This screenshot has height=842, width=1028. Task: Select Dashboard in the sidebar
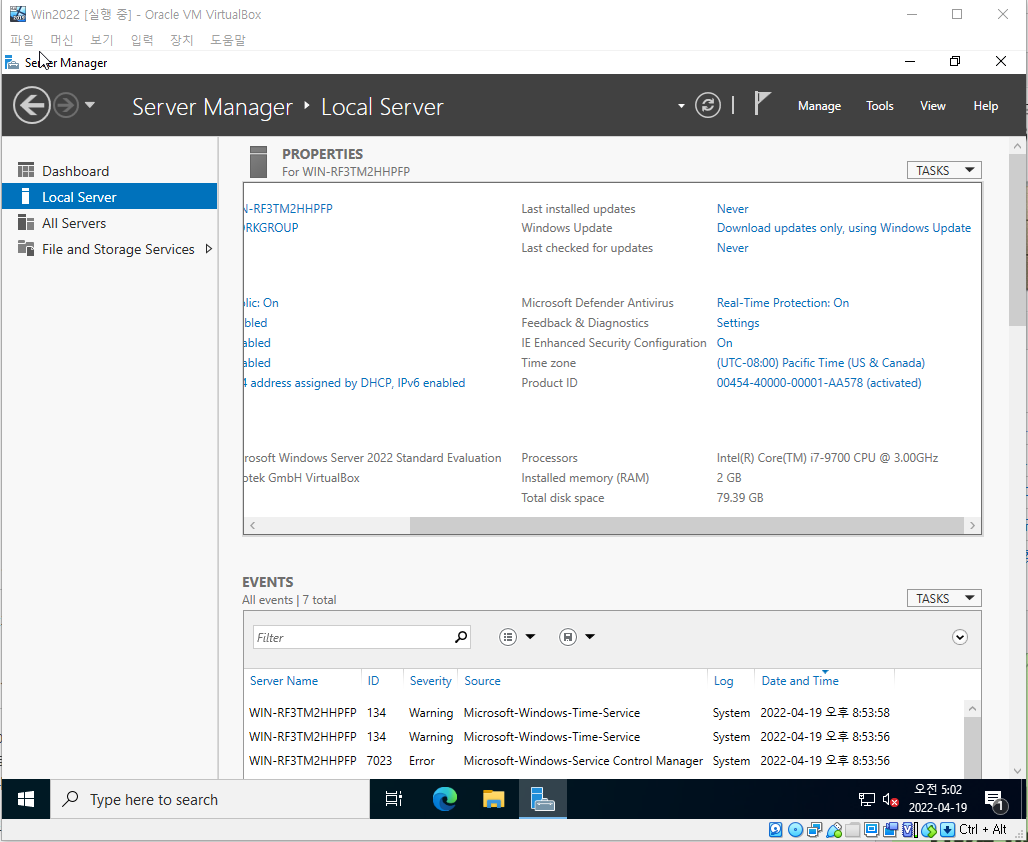coord(109,171)
